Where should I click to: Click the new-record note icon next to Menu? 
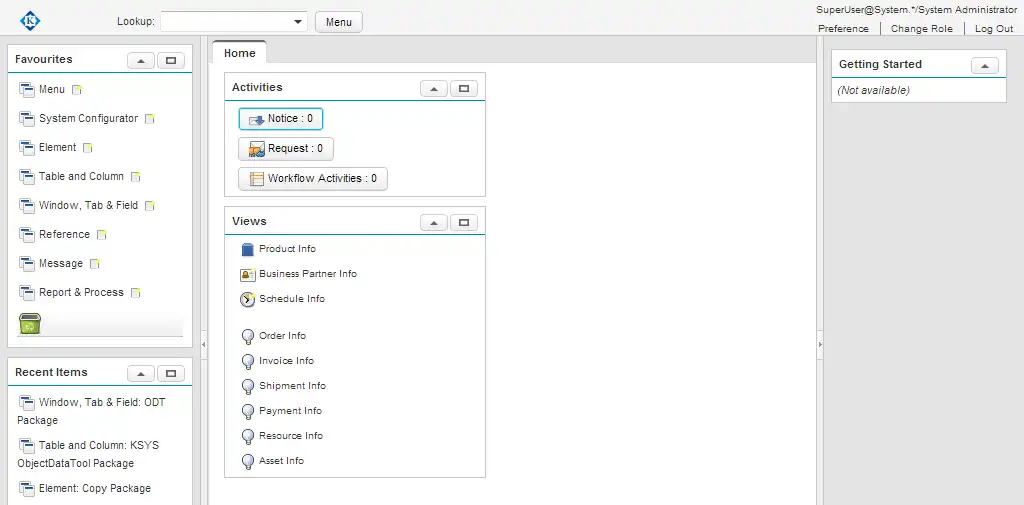point(77,90)
